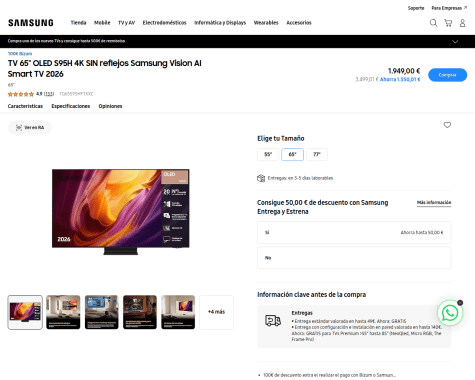The height and width of the screenshot is (380, 475).
Task: Dismiss the WhatsApp chat widget
Action: pos(460,303)
